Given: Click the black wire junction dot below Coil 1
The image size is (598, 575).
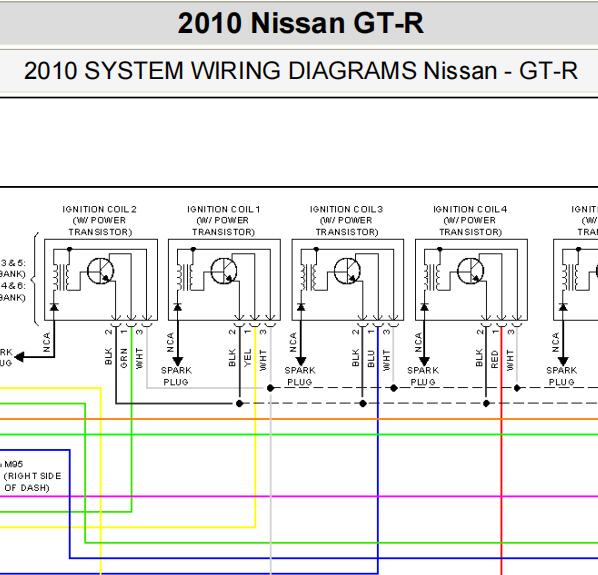Looking at the screenshot, I should [239, 403].
